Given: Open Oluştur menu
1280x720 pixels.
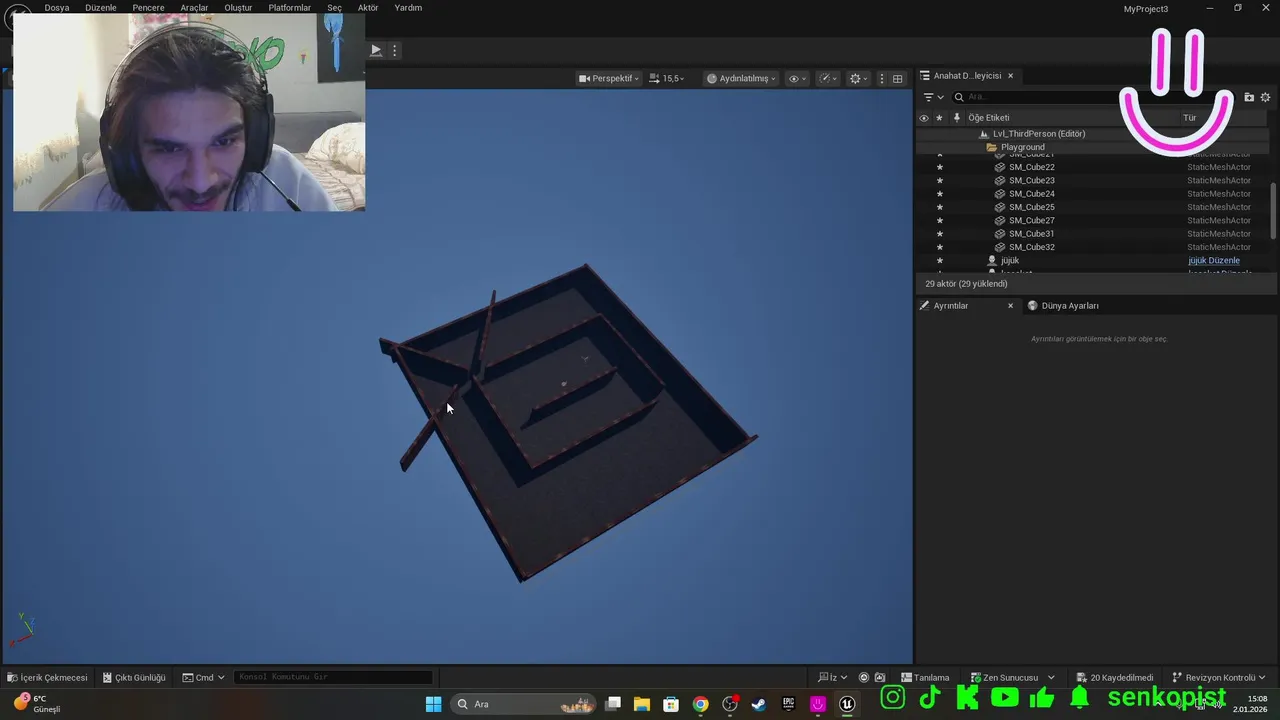Looking at the screenshot, I should click(x=238, y=8).
